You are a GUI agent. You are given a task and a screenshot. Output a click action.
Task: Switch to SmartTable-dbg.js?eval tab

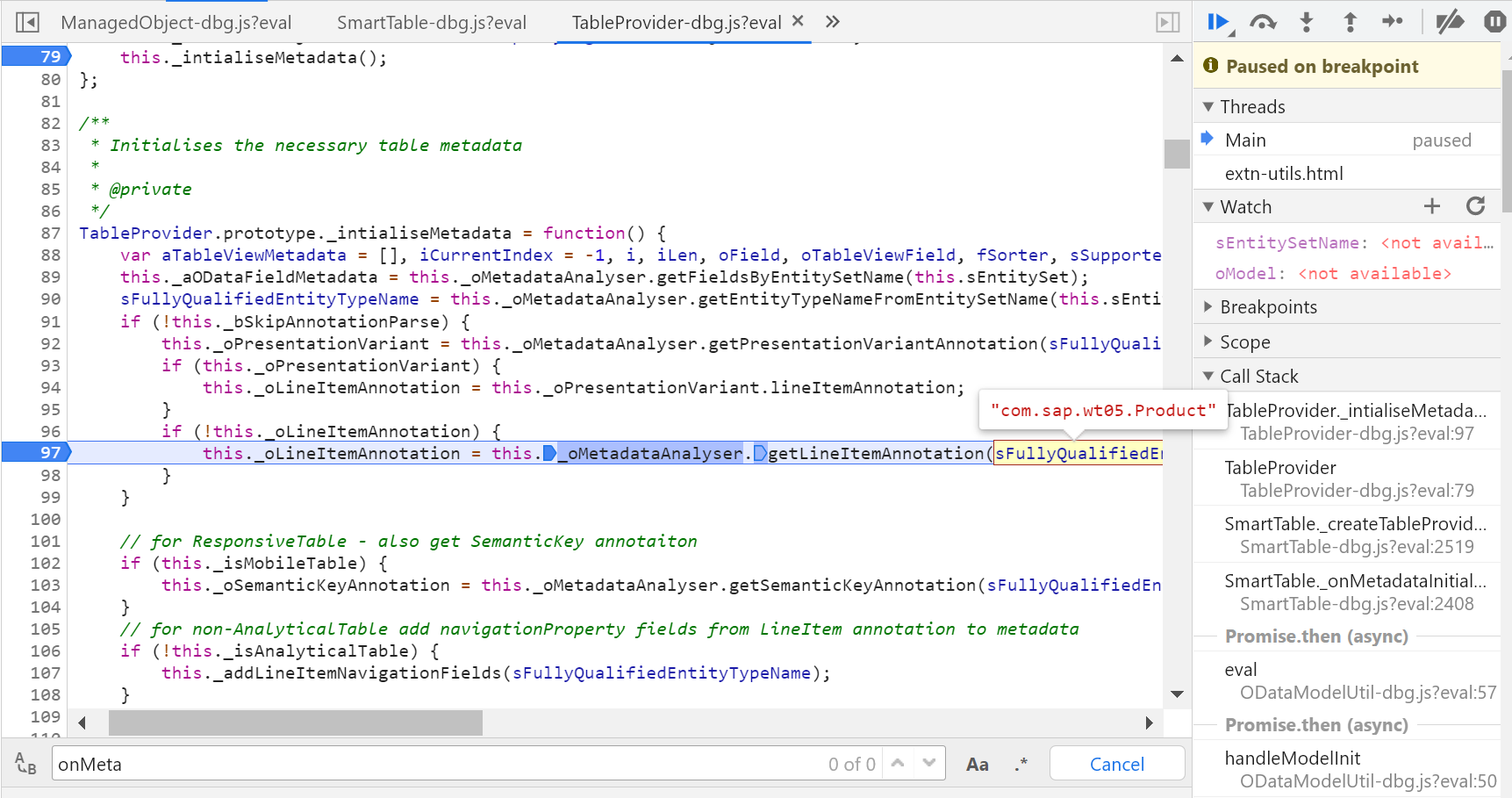[x=432, y=23]
